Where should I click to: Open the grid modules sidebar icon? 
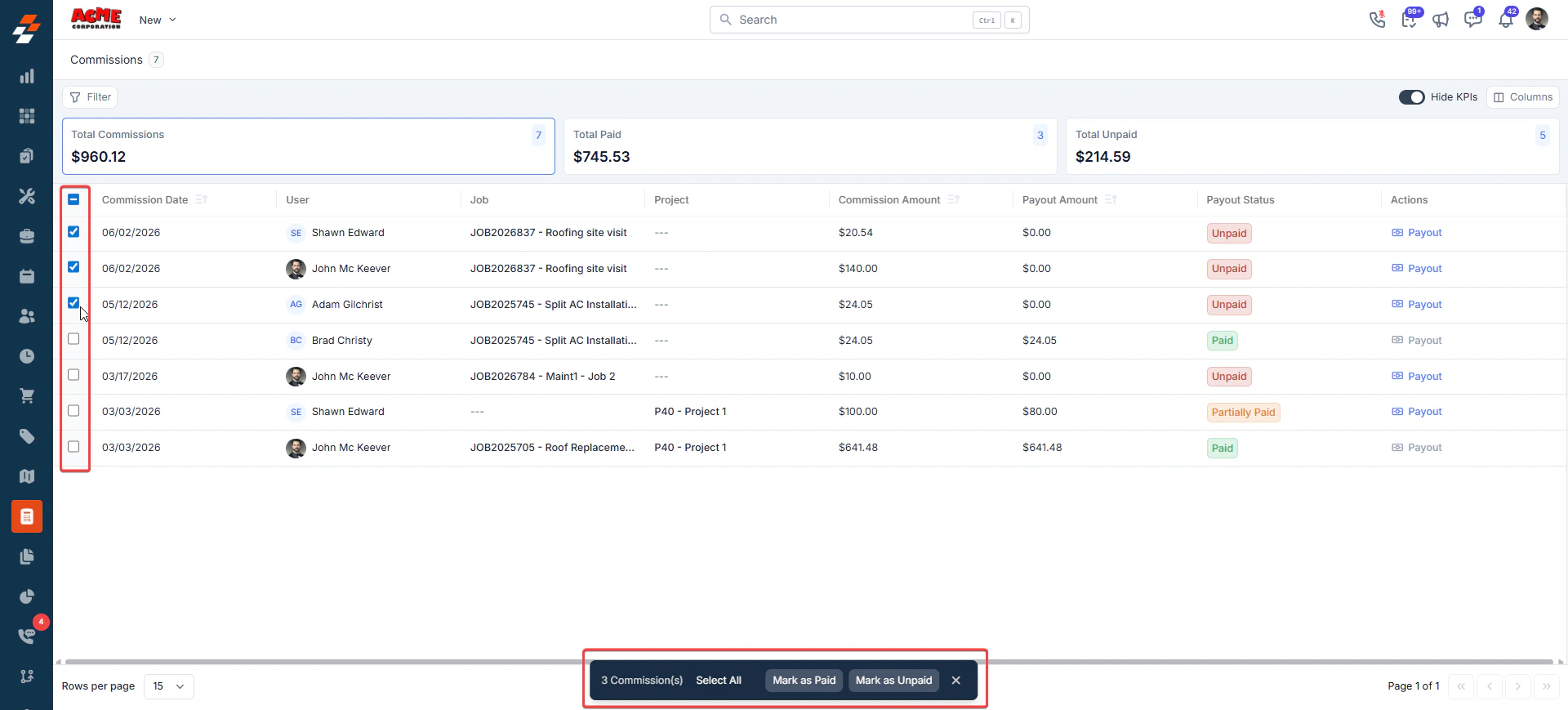point(27,116)
